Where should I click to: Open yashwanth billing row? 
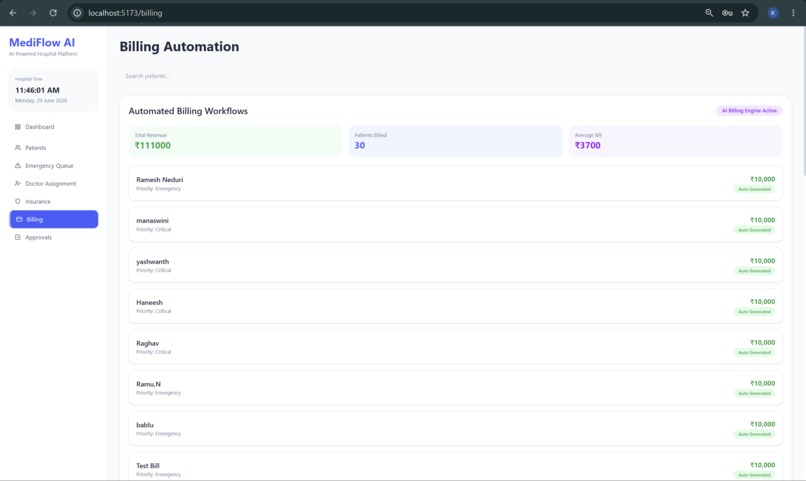click(x=455, y=265)
